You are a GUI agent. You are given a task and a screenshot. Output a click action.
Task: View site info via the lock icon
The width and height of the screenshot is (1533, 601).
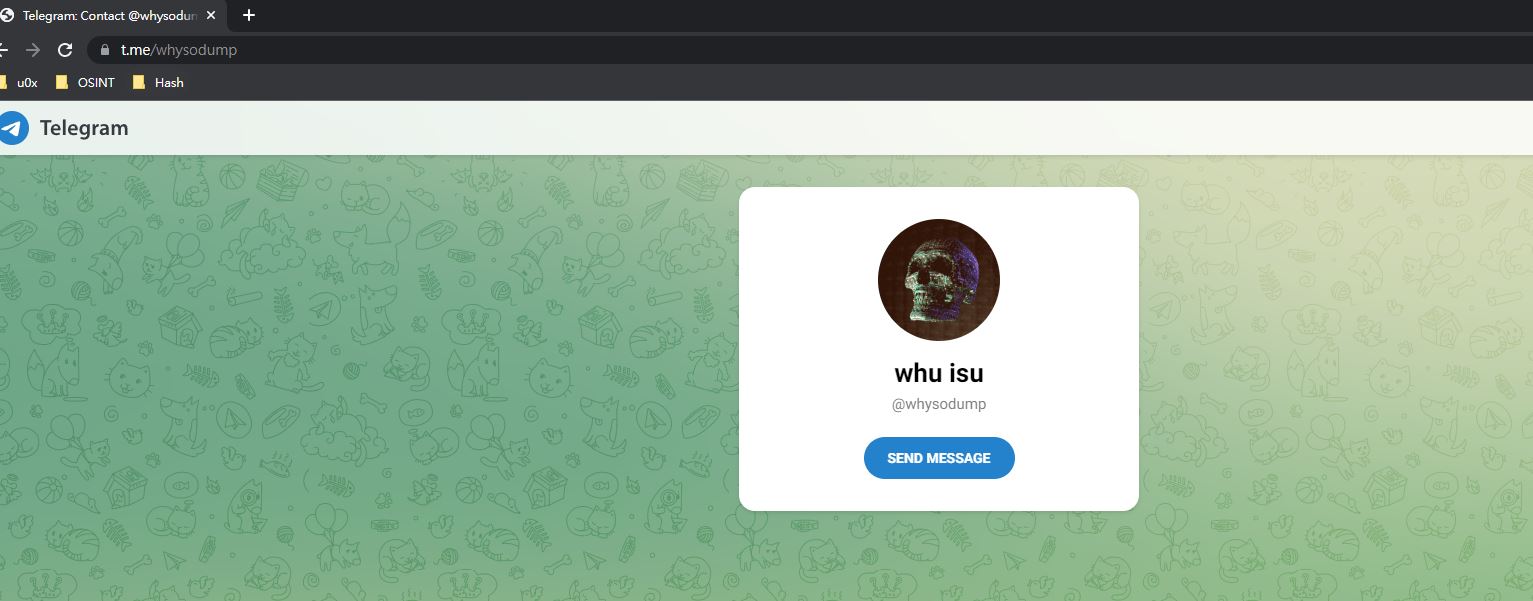pyautogui.click(x=104, y=50)
